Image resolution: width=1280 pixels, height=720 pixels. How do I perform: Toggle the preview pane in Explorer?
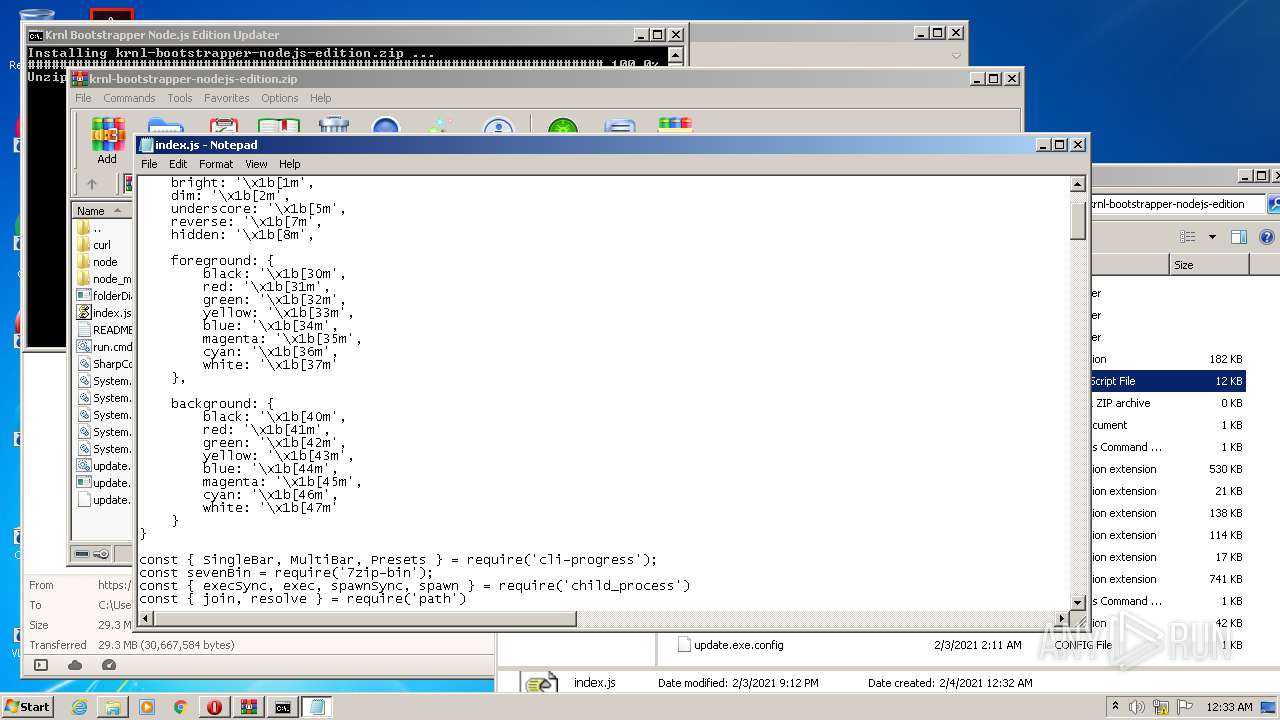point(1238,237)
